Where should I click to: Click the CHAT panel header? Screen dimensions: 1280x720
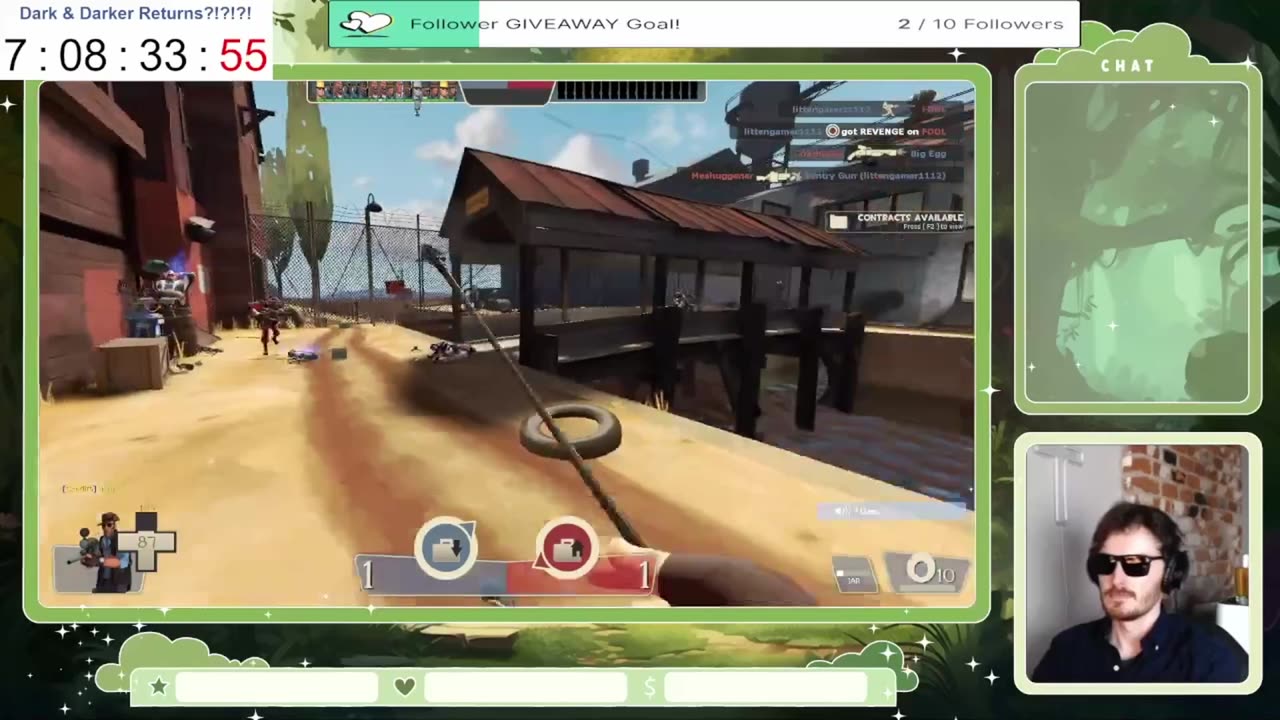[x=1128, y=66]
